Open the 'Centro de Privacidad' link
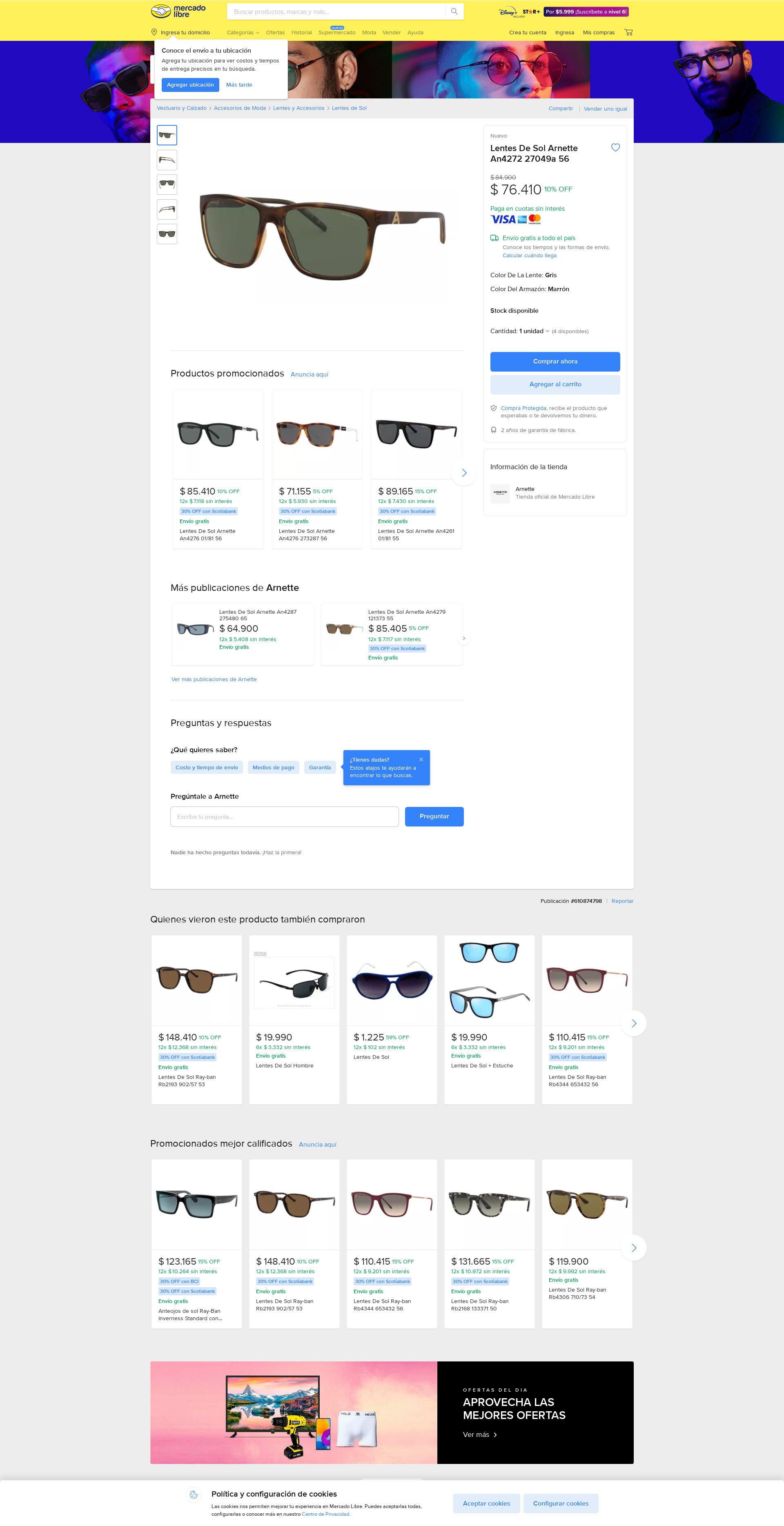 point(325,1514)
